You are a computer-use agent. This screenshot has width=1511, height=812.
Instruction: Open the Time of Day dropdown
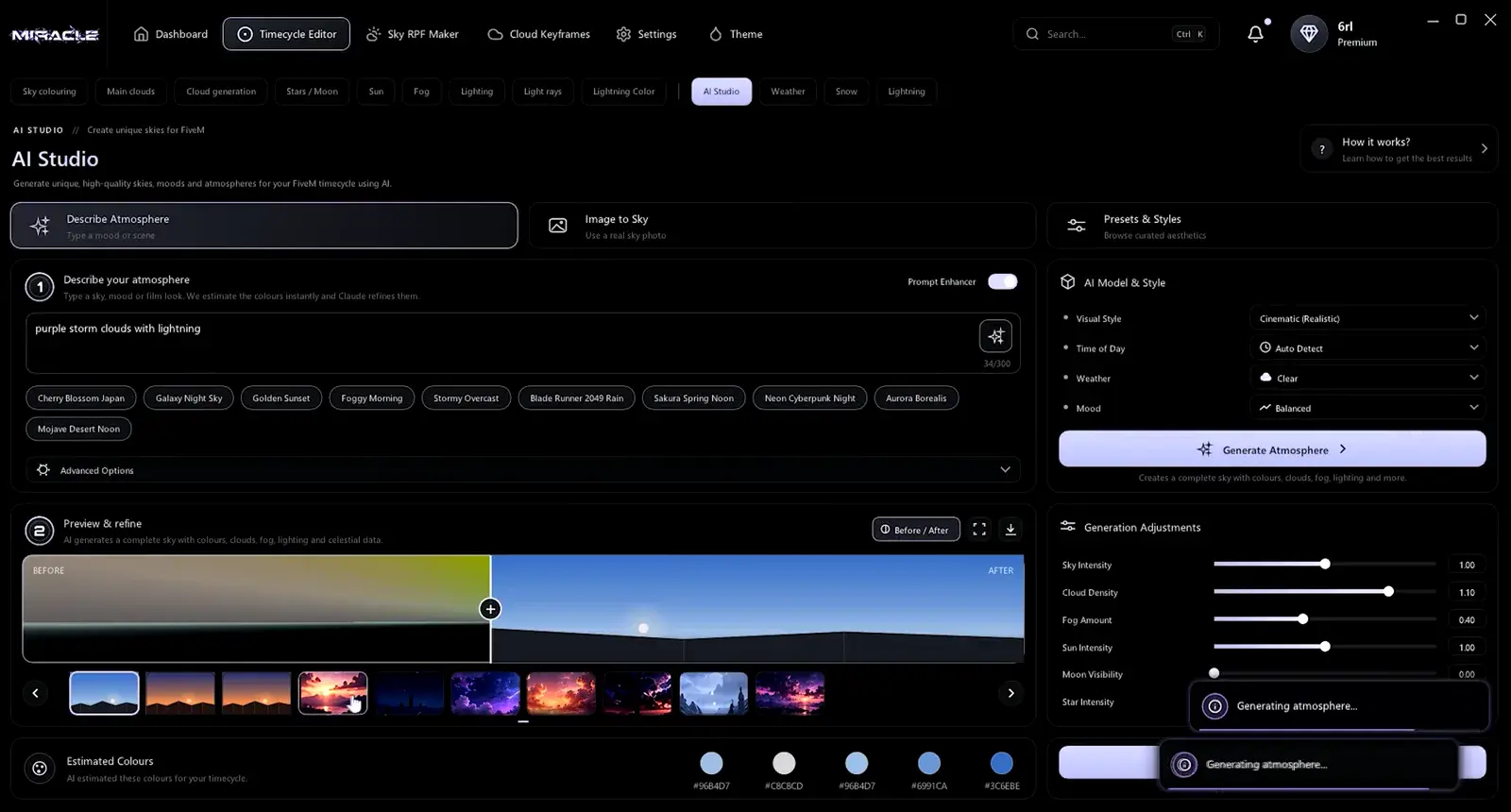1367,348
